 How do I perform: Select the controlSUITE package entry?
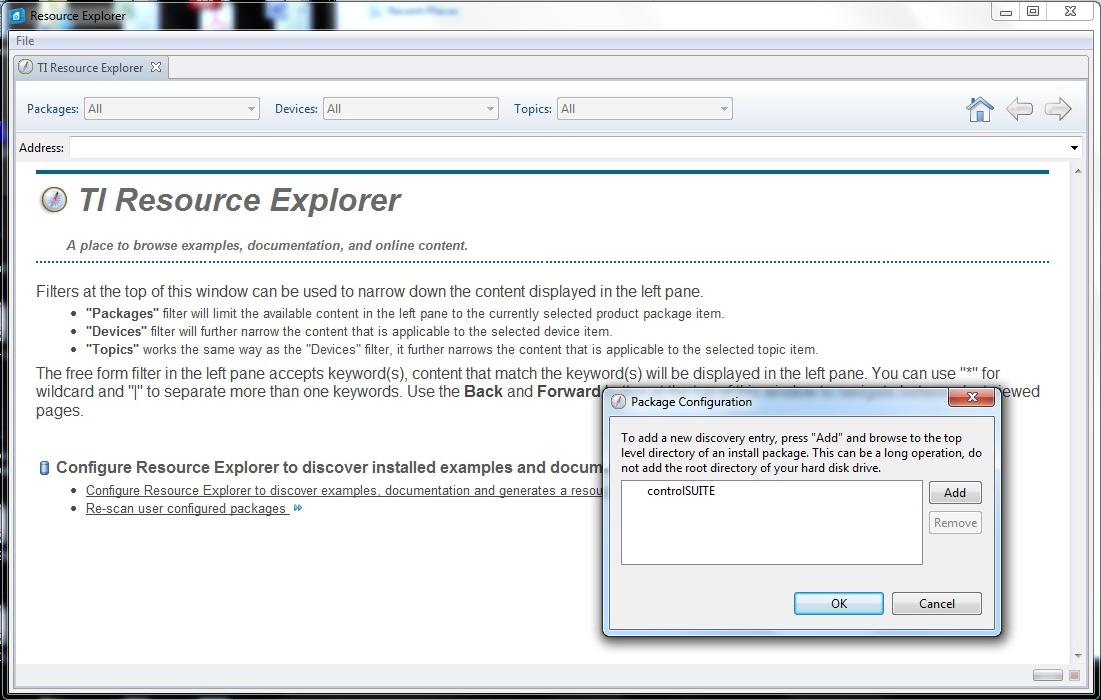680,491
